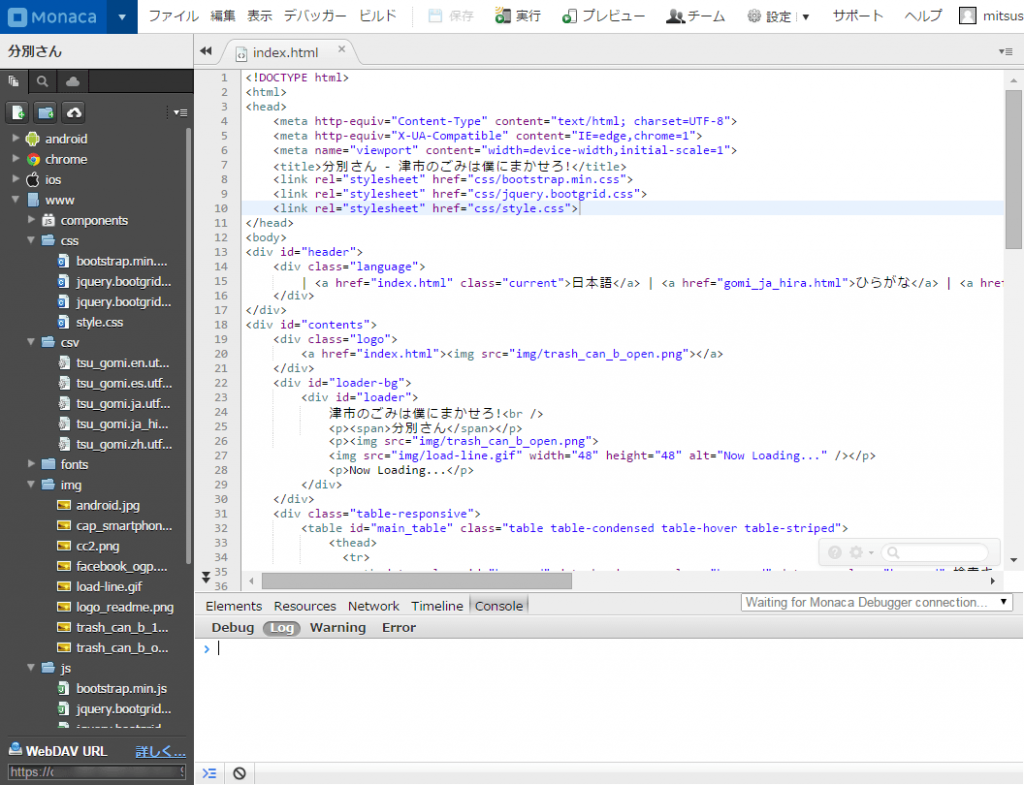Click the プレビュー preview toolbar button
The width and height of the screenshot is (1024, 785).
pyautogui.click(x=603, y=16)
